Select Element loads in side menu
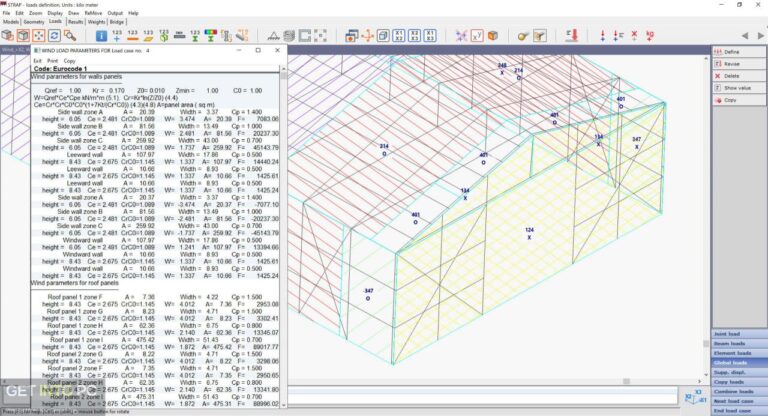Viewport: 768px width, 416px height. [739, 353]
